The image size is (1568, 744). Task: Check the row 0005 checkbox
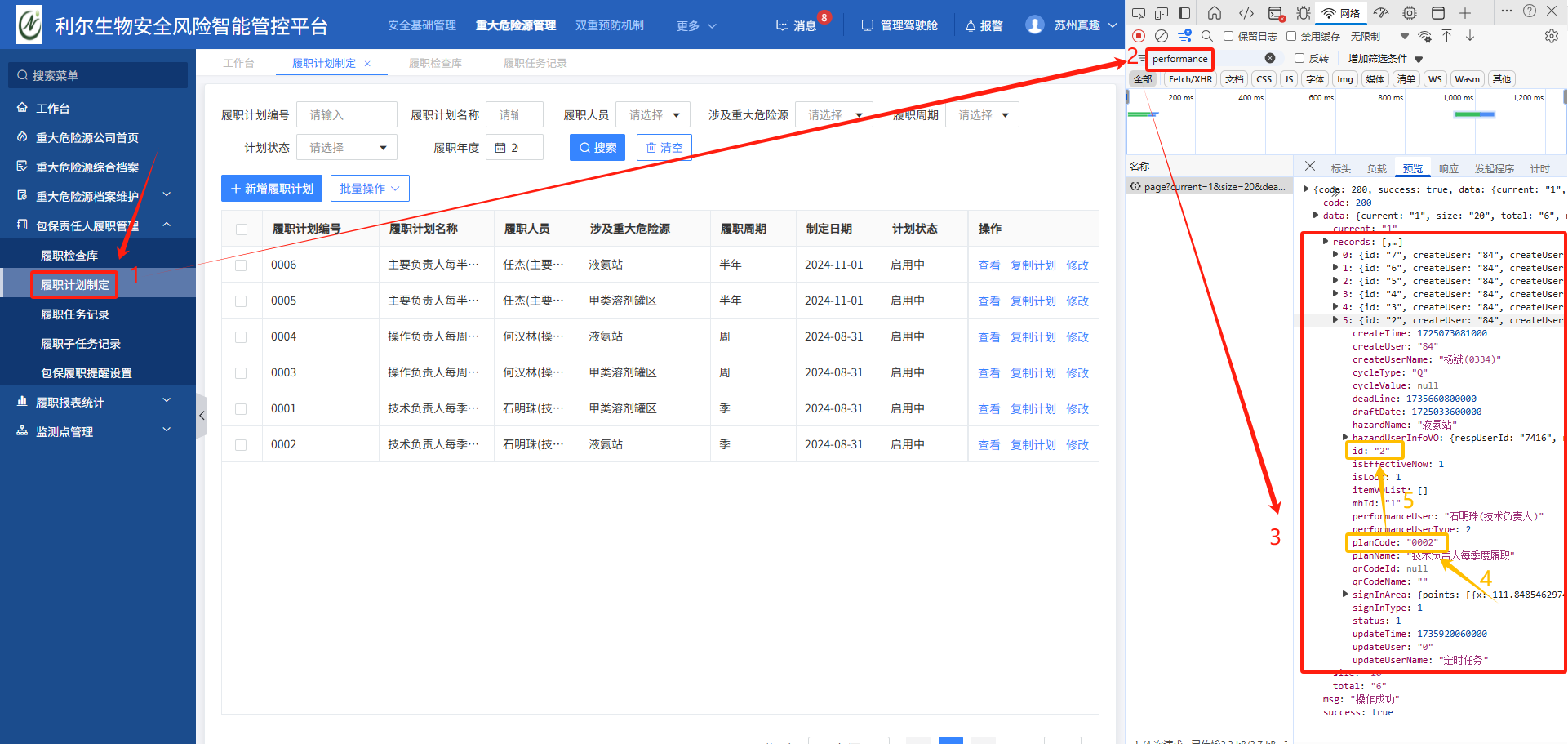[241, 301]
